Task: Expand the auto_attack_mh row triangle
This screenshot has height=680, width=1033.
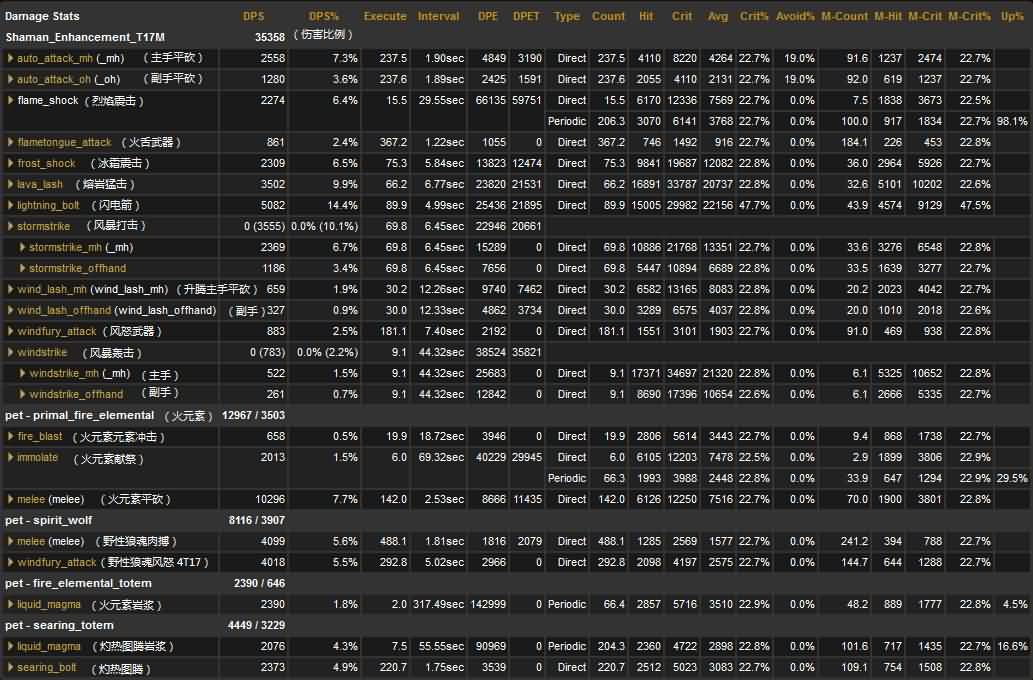Action: click(x=10, y=58)
